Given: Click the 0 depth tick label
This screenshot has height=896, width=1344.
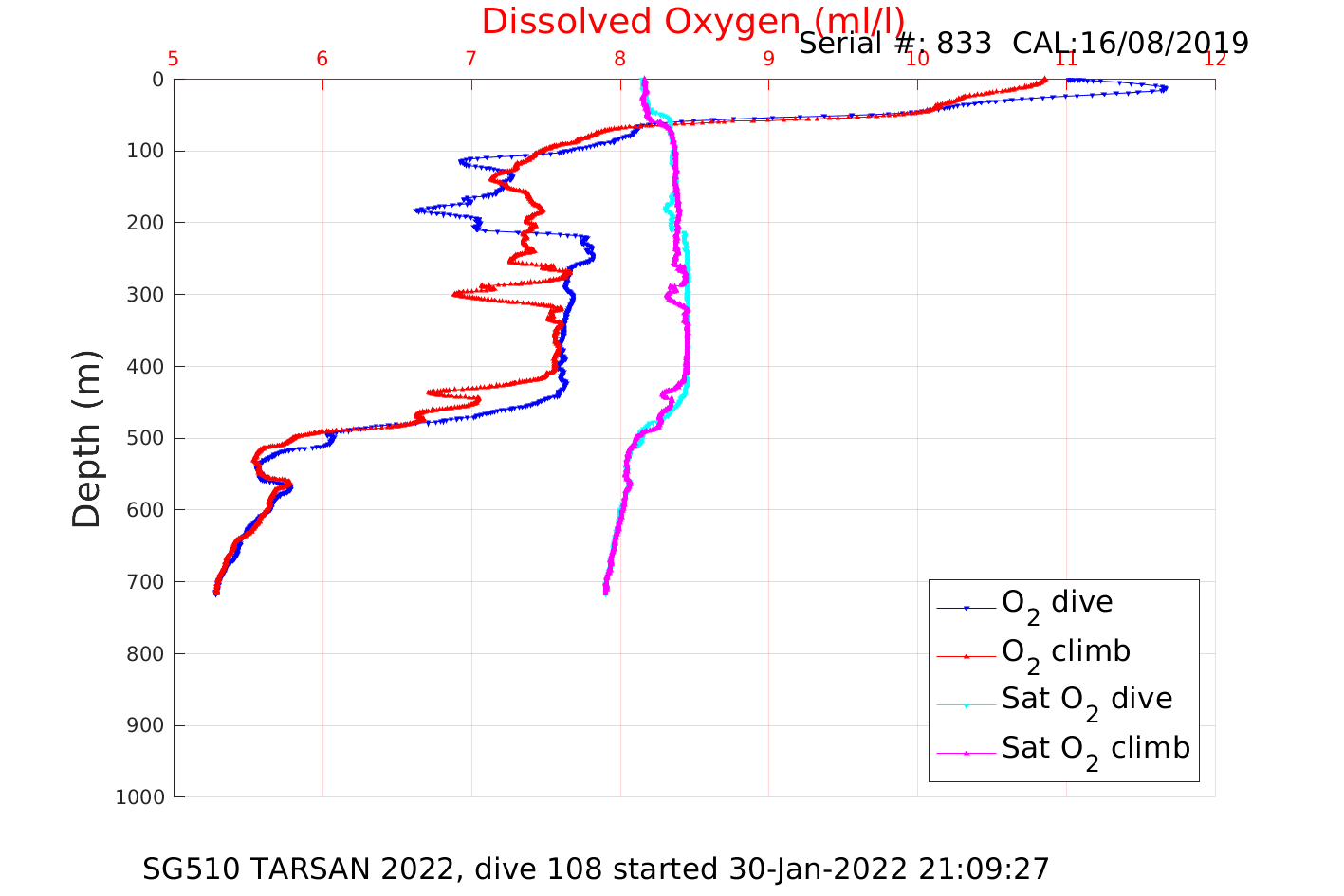Looking at the screenshot, I should 157,80.
